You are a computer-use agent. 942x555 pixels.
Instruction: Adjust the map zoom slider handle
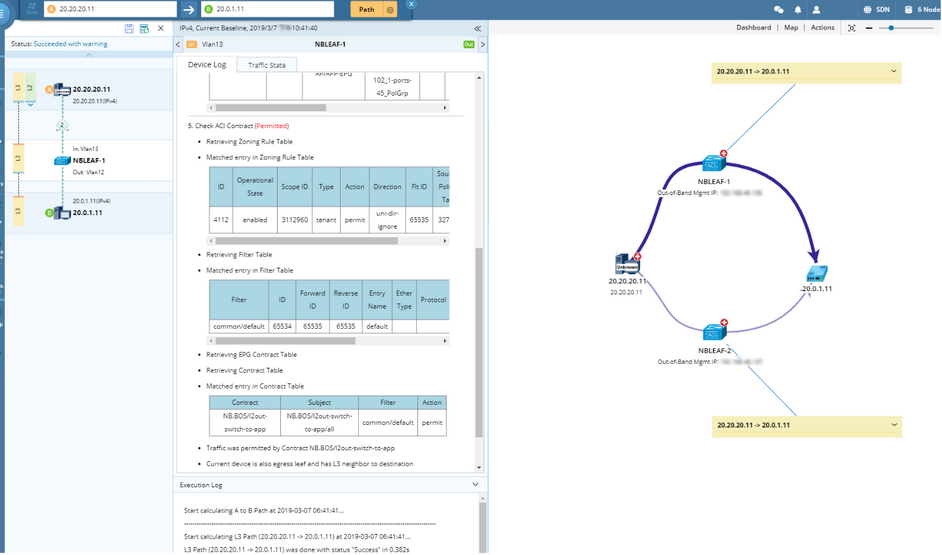tap(891, 28)
